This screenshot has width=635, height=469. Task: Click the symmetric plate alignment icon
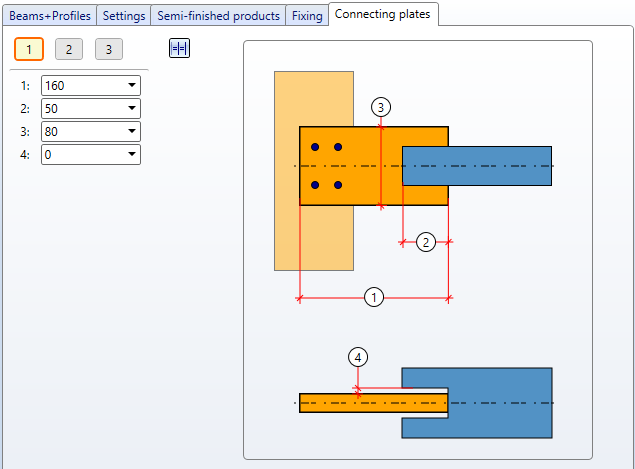coord(179,49)
